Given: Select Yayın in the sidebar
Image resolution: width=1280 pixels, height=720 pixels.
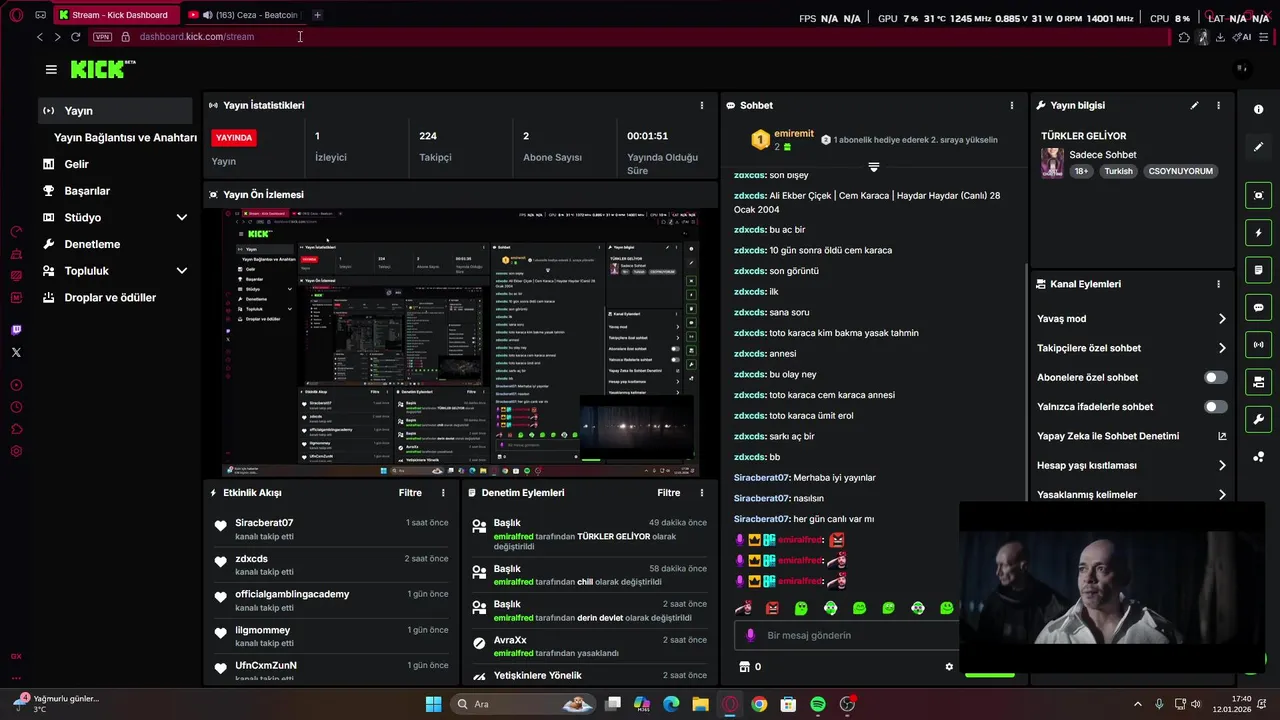Looking at the screenshot, I should [x=115, y=111].
